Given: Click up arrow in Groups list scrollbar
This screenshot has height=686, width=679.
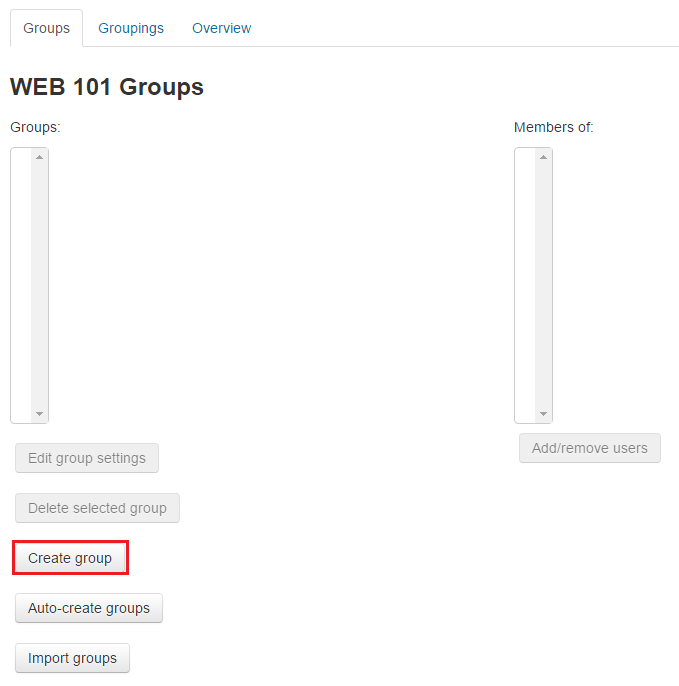Looking at the screenshot, I should click(40, 157).
